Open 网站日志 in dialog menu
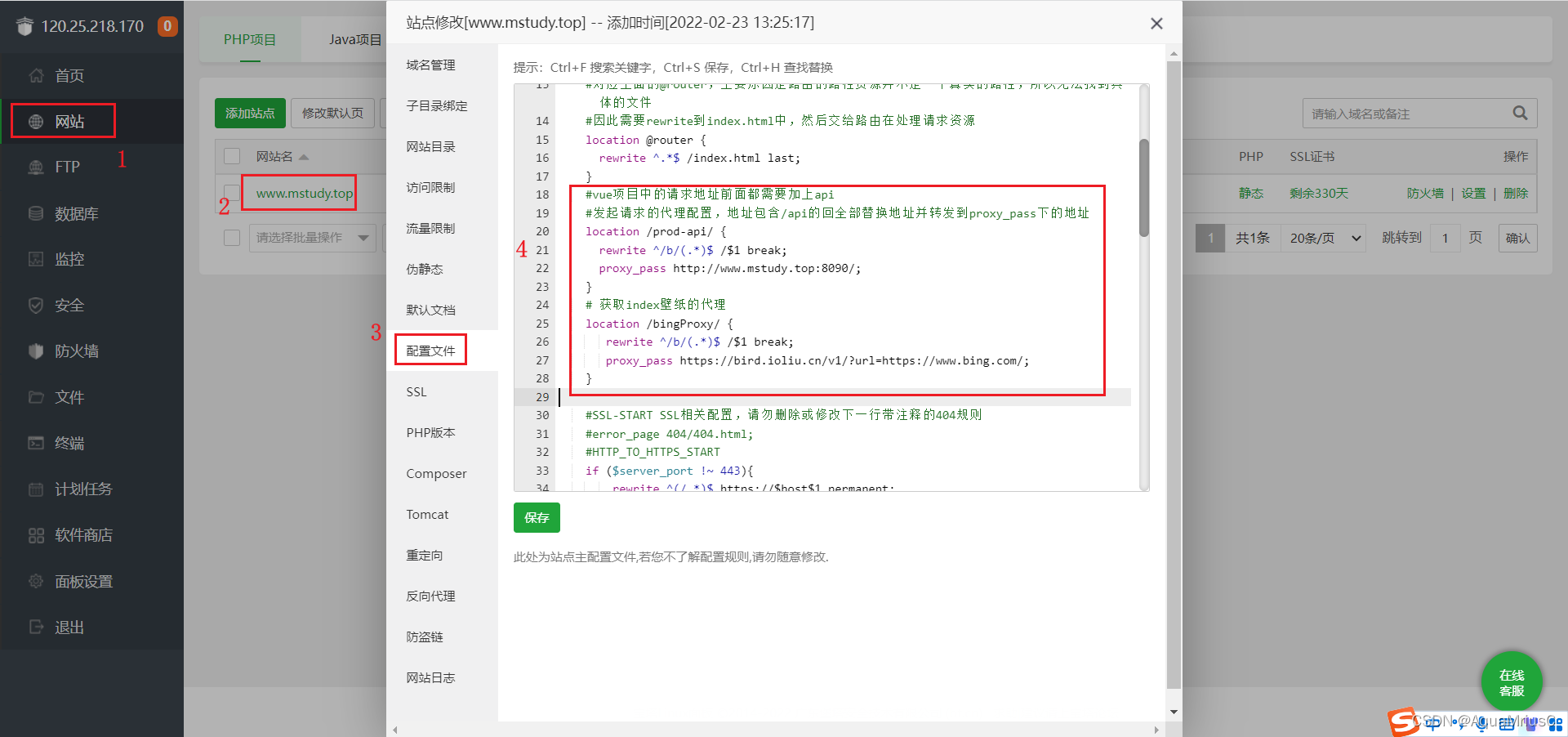Image resolution: width=1568 pixels, height=737 pixels. [x=443, y=677]
